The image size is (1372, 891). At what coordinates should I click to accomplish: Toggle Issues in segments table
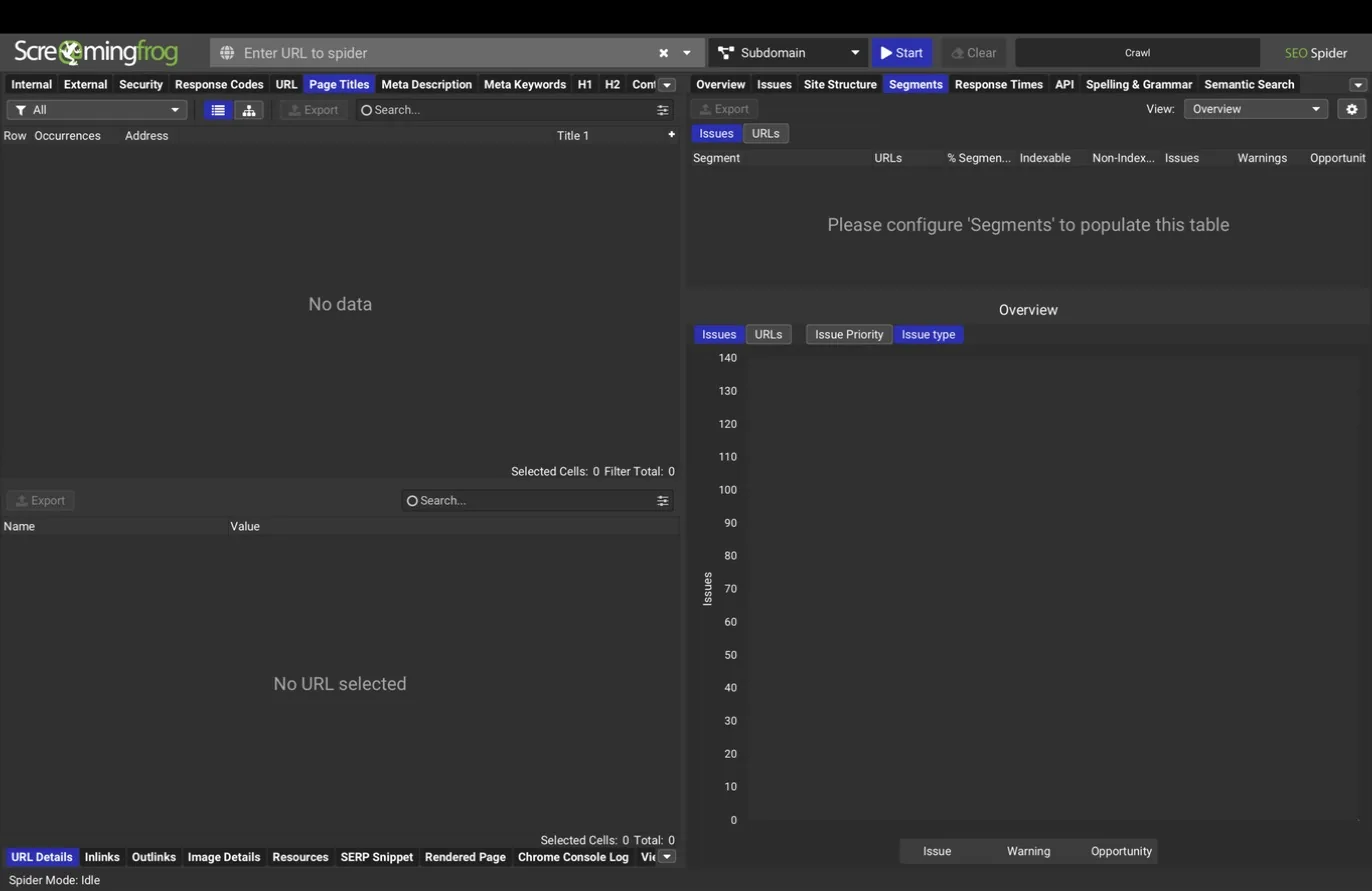click(x=716, y=133)
